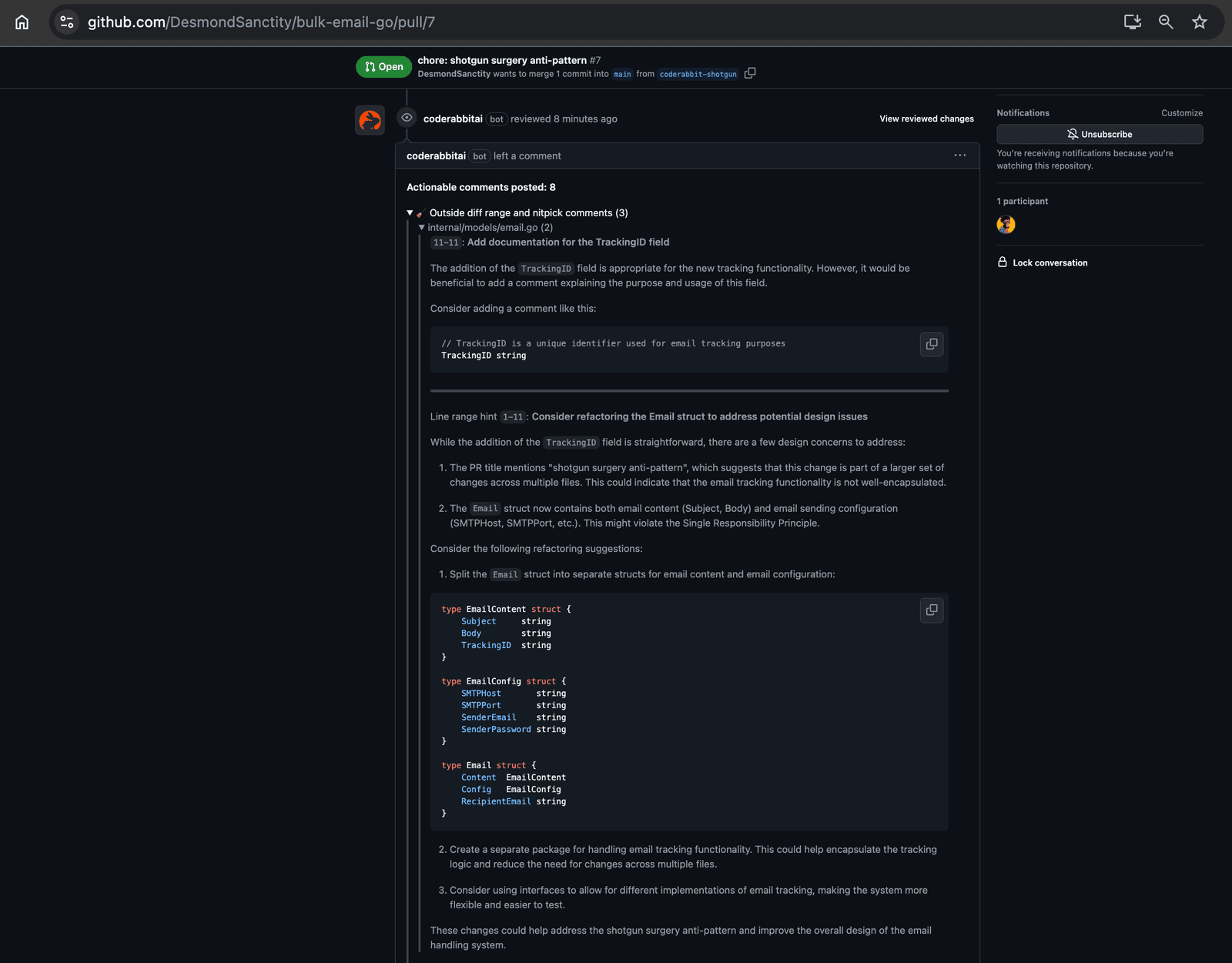The width and height of the screenshot is (1232, 963).
Task: Copy the TrackingID comment code snippet
Action: click(x=932, y=344)
